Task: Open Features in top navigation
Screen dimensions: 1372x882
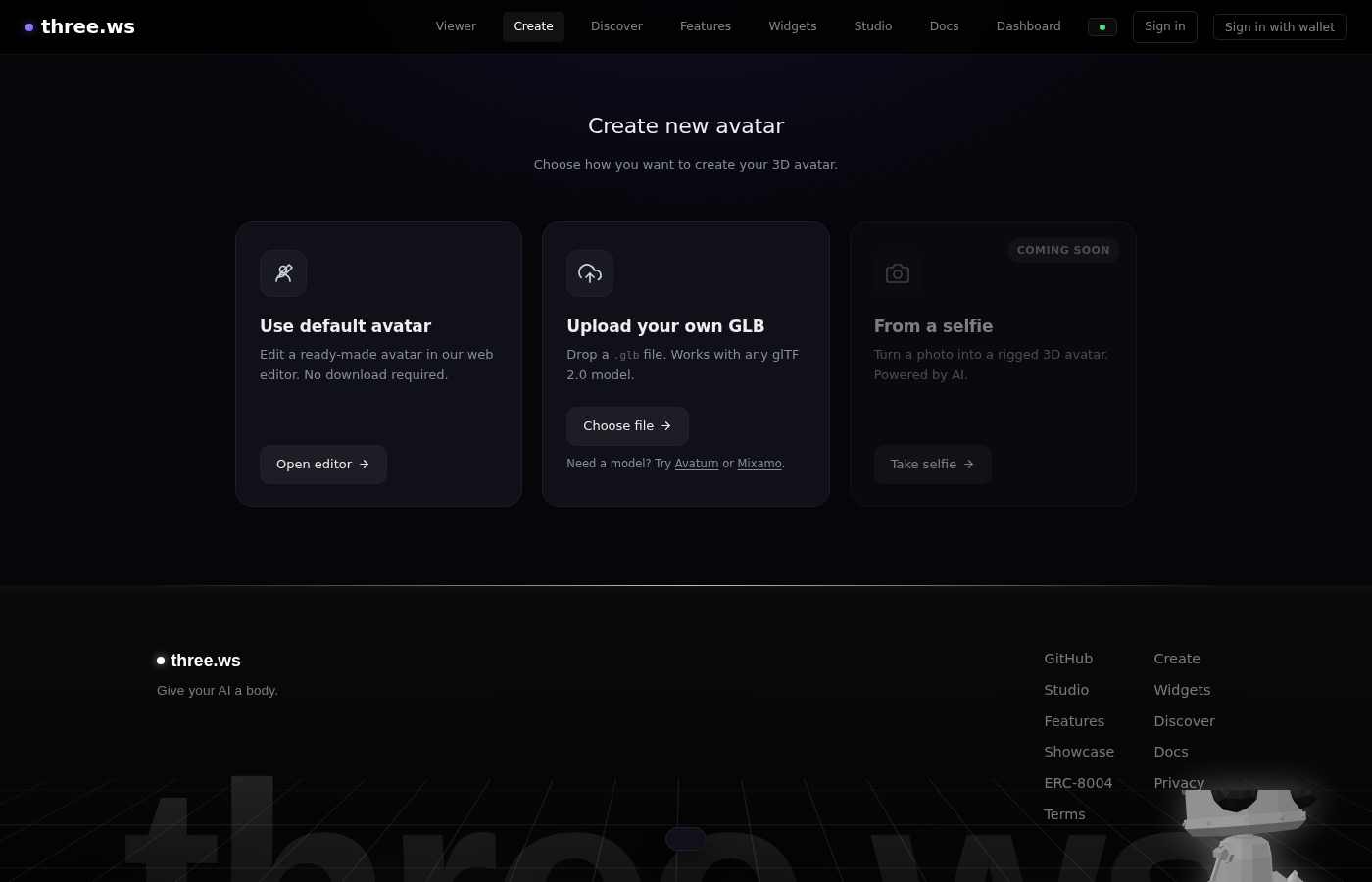Action: click(706, 26)
